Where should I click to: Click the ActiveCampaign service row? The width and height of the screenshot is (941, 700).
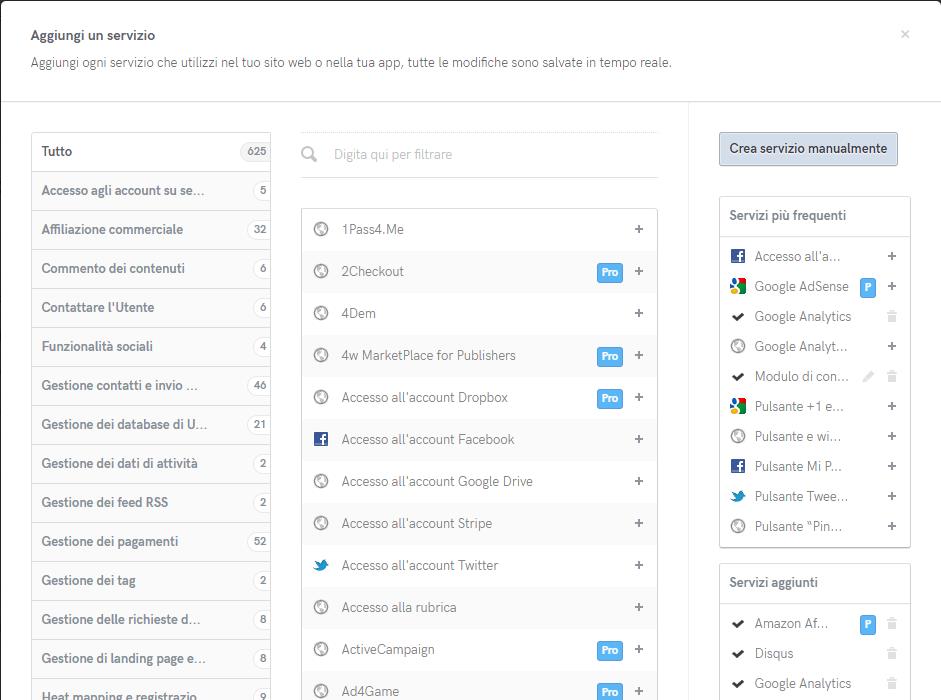pos(388,649)
